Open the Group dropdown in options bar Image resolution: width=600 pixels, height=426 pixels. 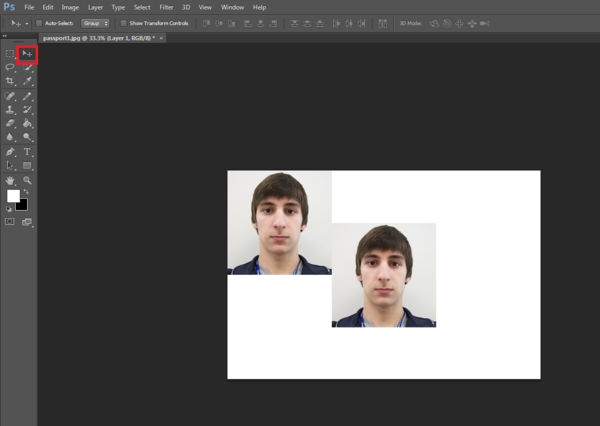95,23
